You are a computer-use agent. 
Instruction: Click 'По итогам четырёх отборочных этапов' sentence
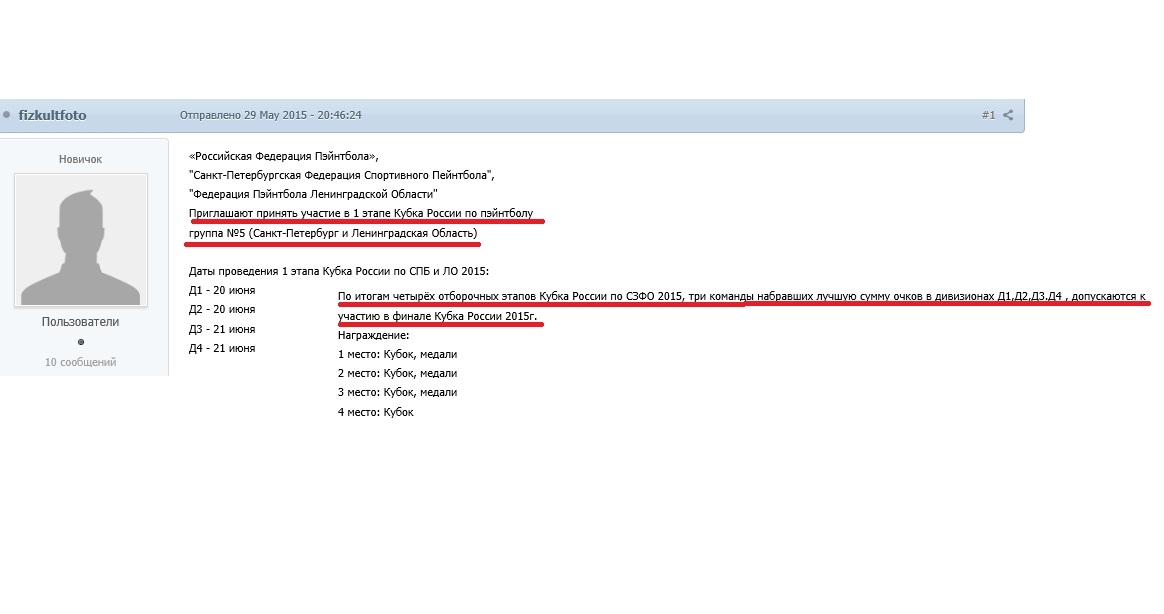tap(742, 296)
